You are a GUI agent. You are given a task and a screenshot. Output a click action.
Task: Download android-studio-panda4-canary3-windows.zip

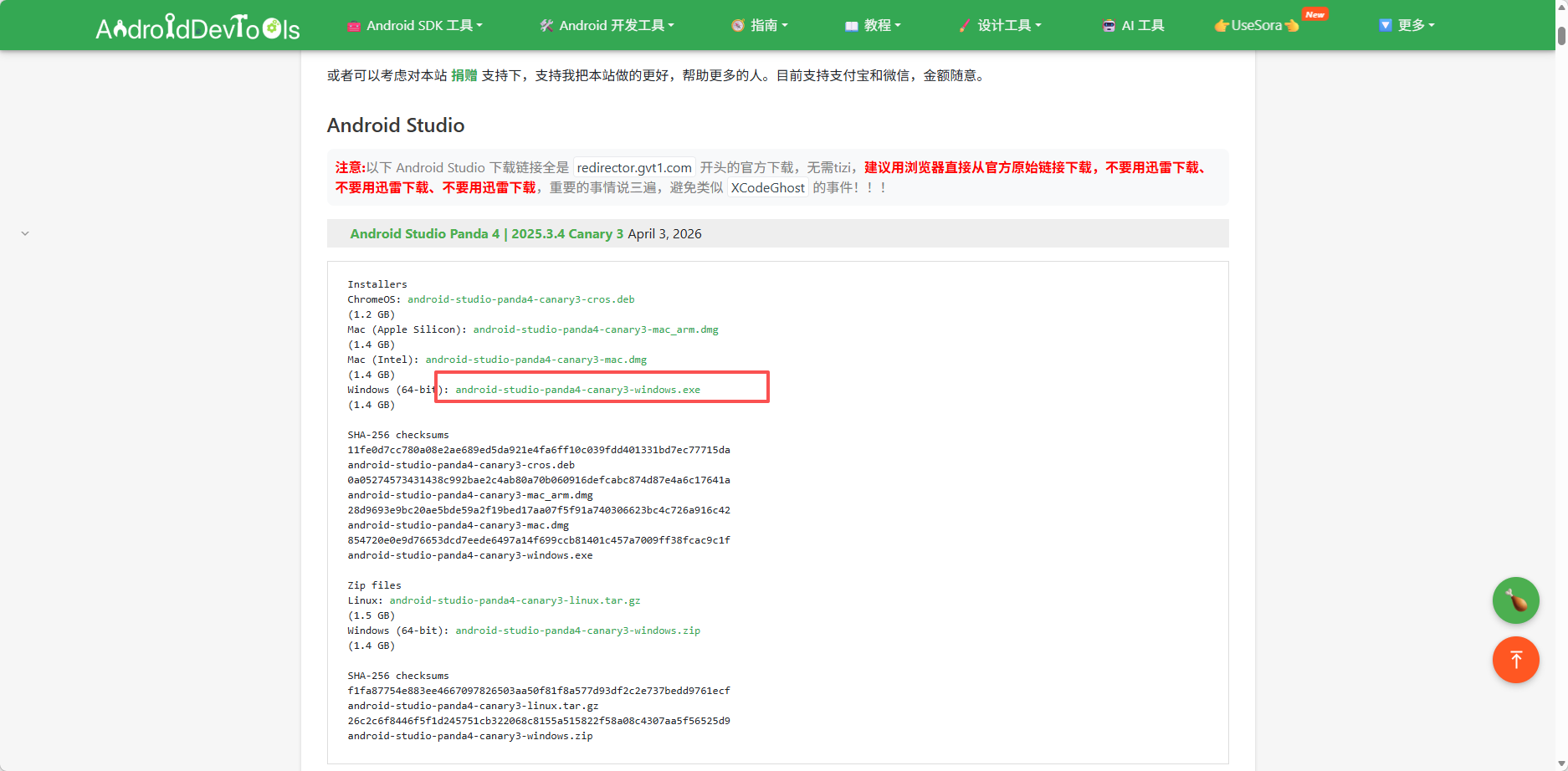(578, 631)
